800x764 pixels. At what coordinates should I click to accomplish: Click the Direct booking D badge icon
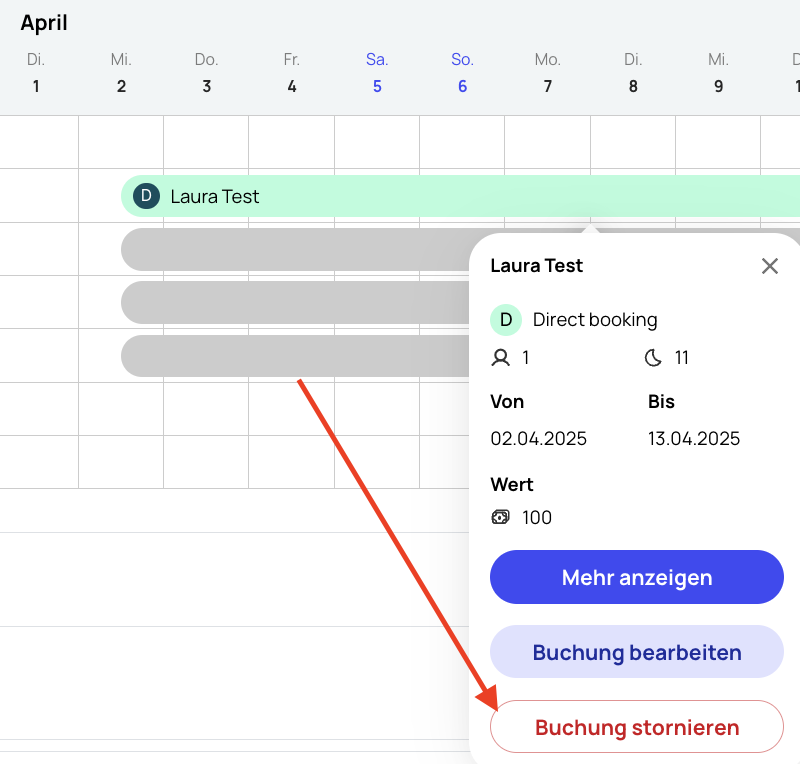point(506,320)
